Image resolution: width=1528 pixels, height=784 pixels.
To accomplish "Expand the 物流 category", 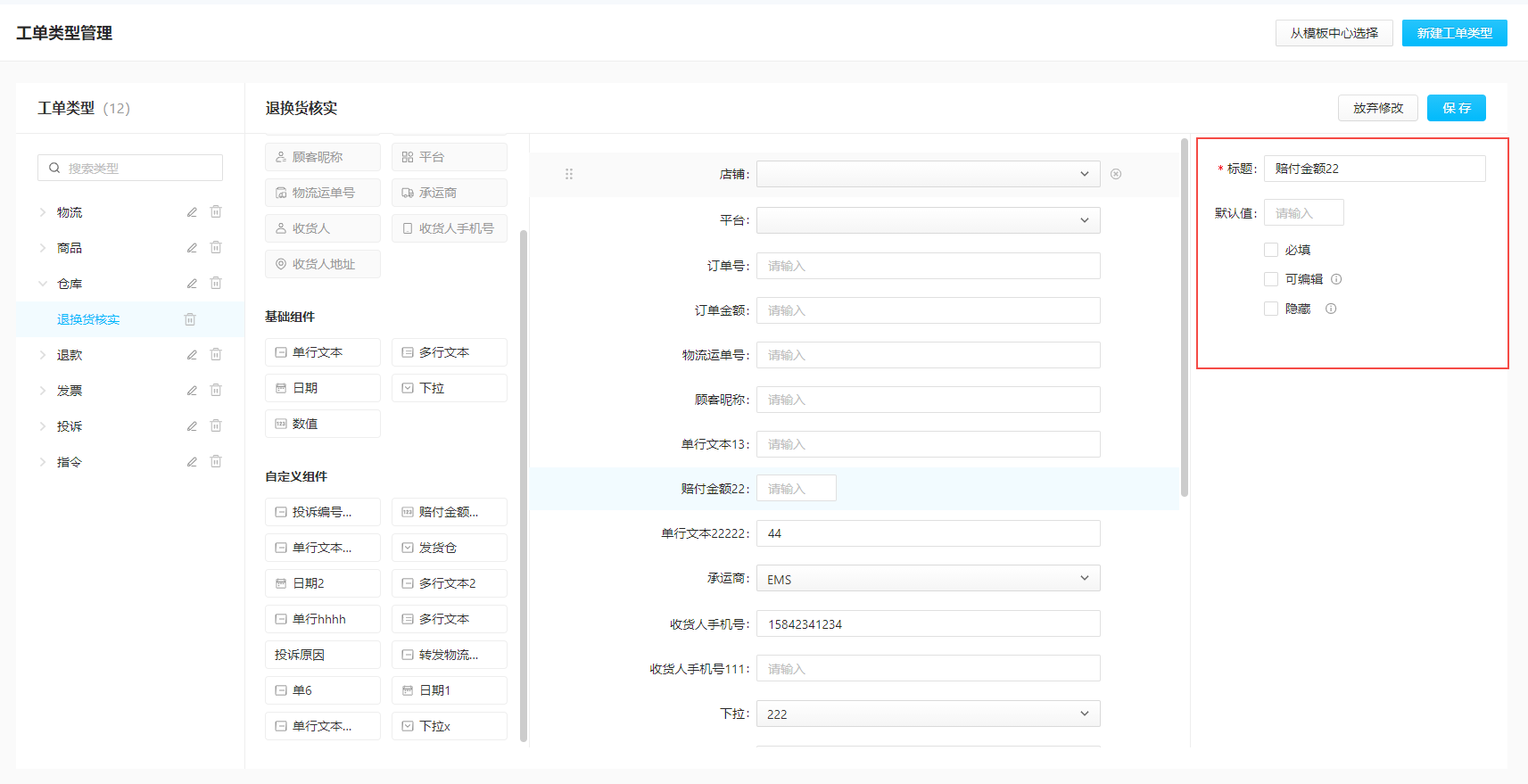I will click(x=42, y=212).
